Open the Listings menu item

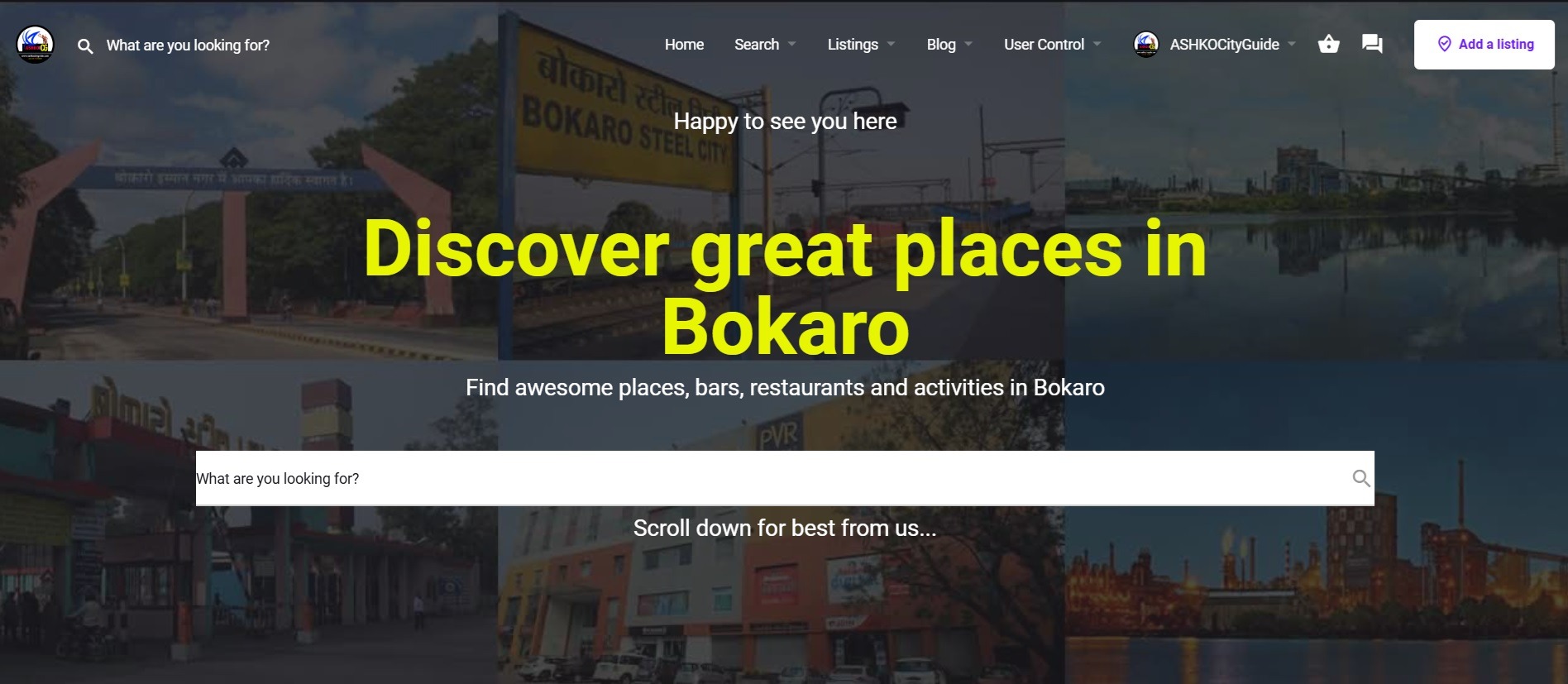tap(853, 45)
